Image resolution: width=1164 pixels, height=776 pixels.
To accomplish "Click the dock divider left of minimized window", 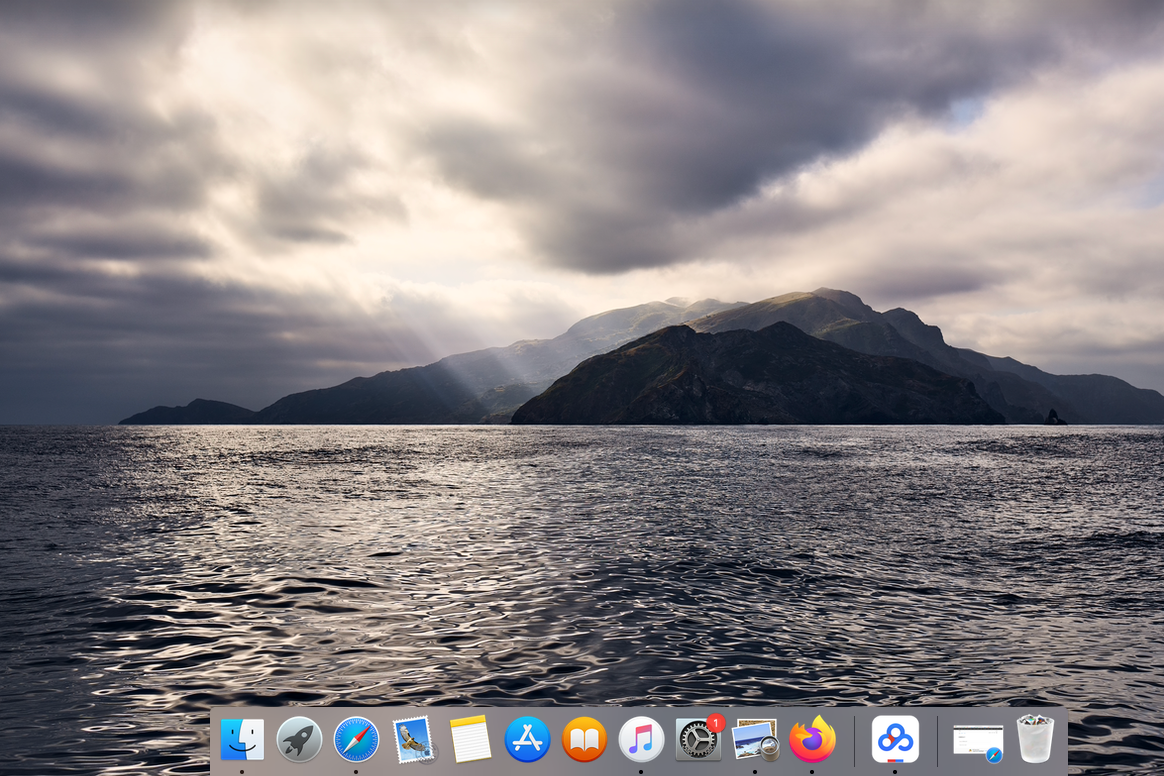I will (937, 741).
